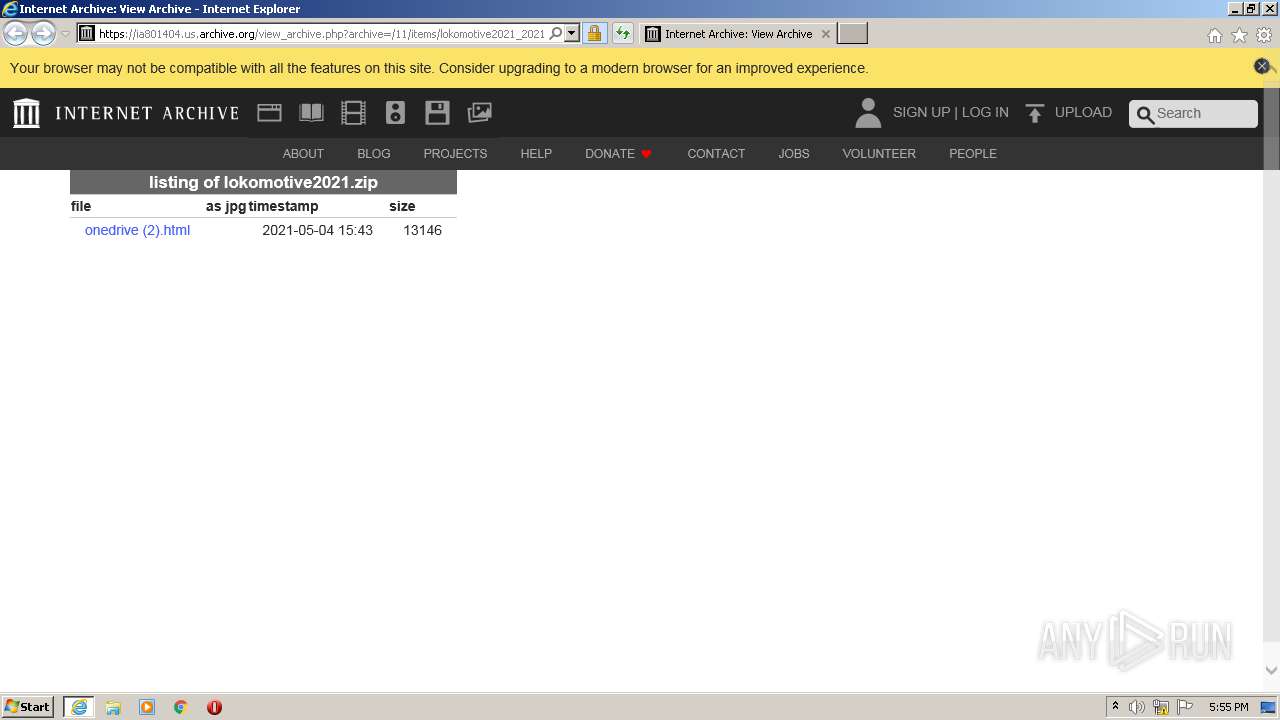
Task: Open the Images icon
Action: point(479,113)
